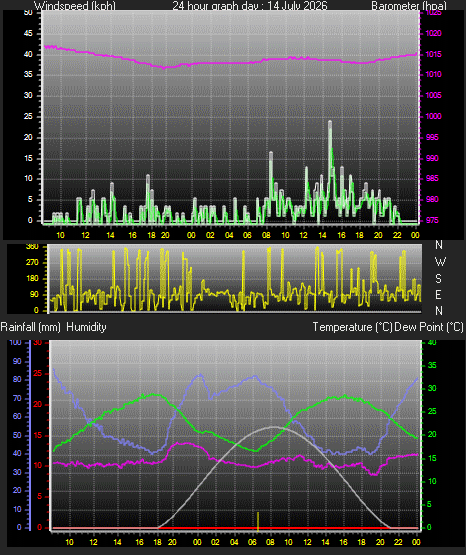Click the blue 50 humidity axis value
Image resolution: width=466 pixels, height=555 pixels.
click(x=17, y=435)
